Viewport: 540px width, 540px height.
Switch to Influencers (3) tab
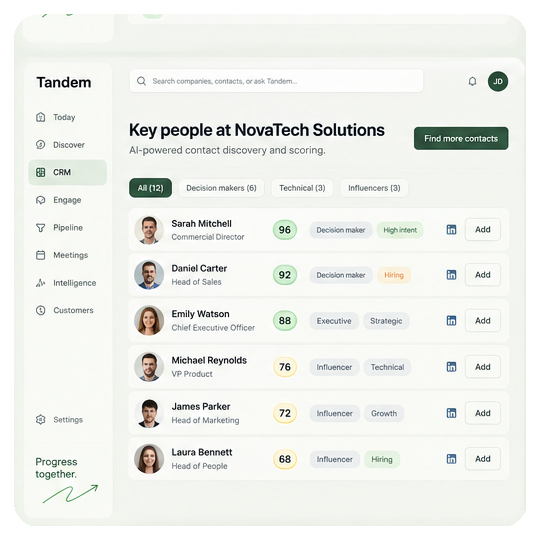click(x=374, y=188)
